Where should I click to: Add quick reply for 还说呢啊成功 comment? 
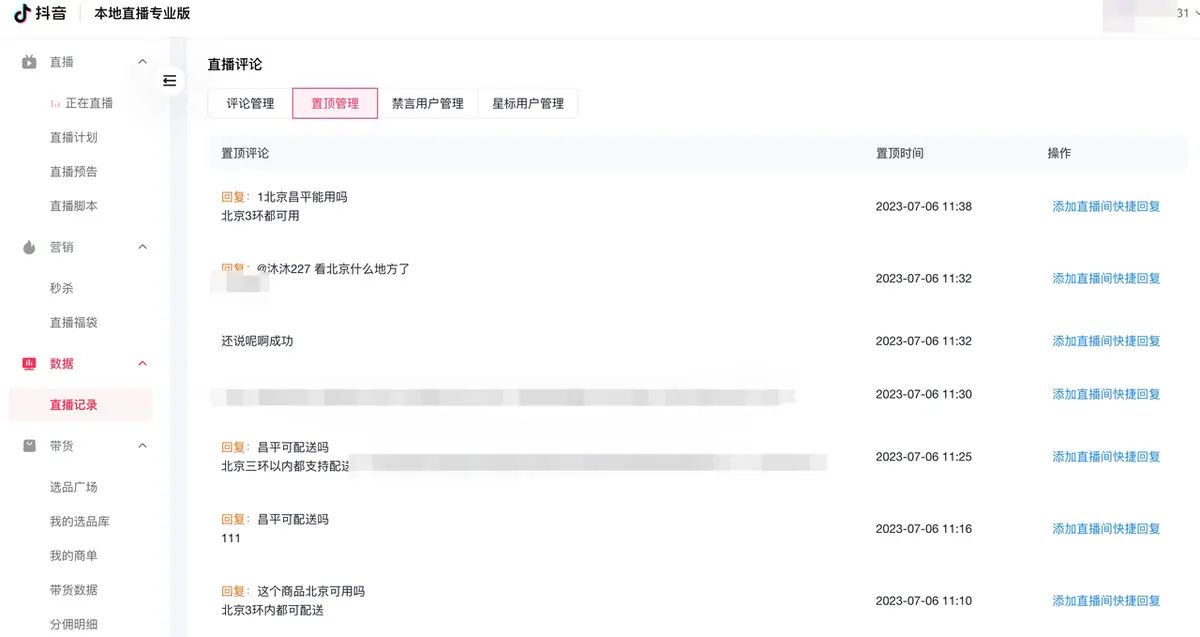(x=1106, y=341)
